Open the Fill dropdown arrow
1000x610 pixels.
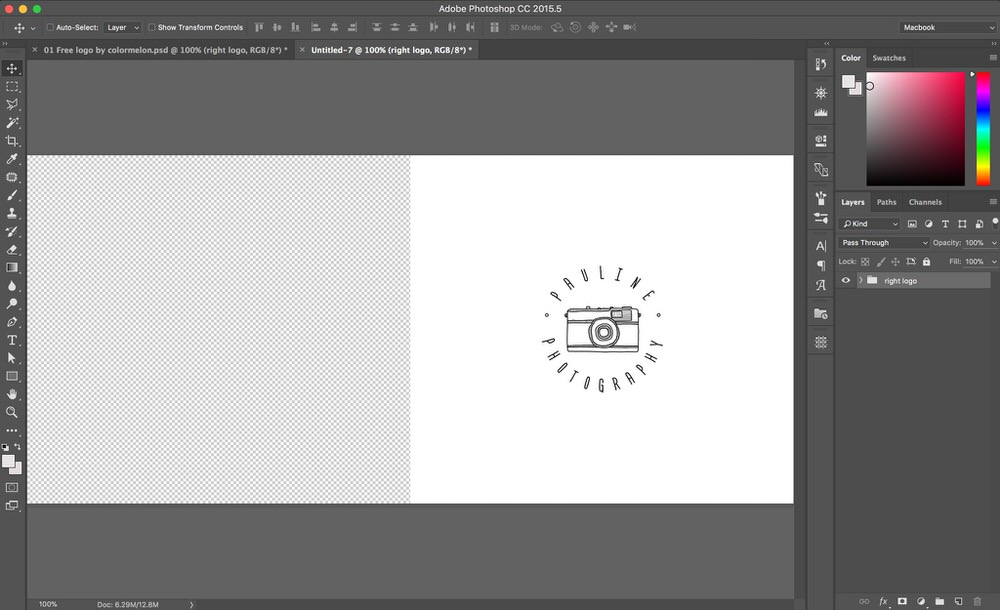(994, 262)
